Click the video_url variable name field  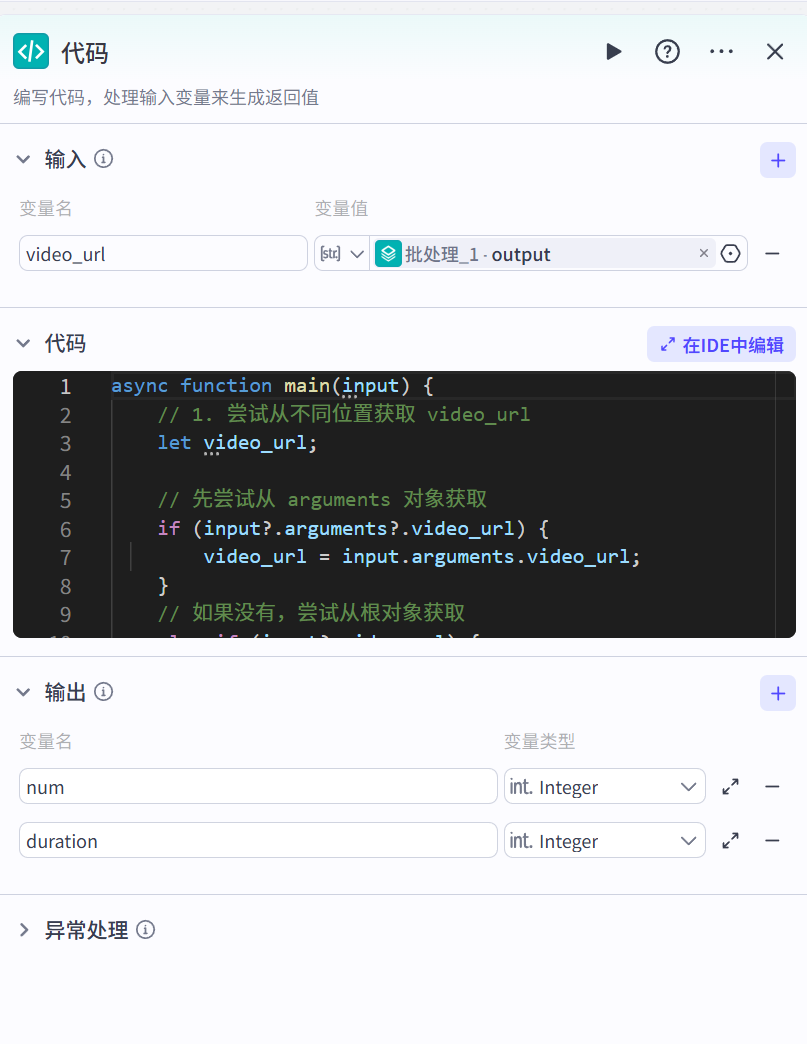pyautogui.click(x=163, y=253)
